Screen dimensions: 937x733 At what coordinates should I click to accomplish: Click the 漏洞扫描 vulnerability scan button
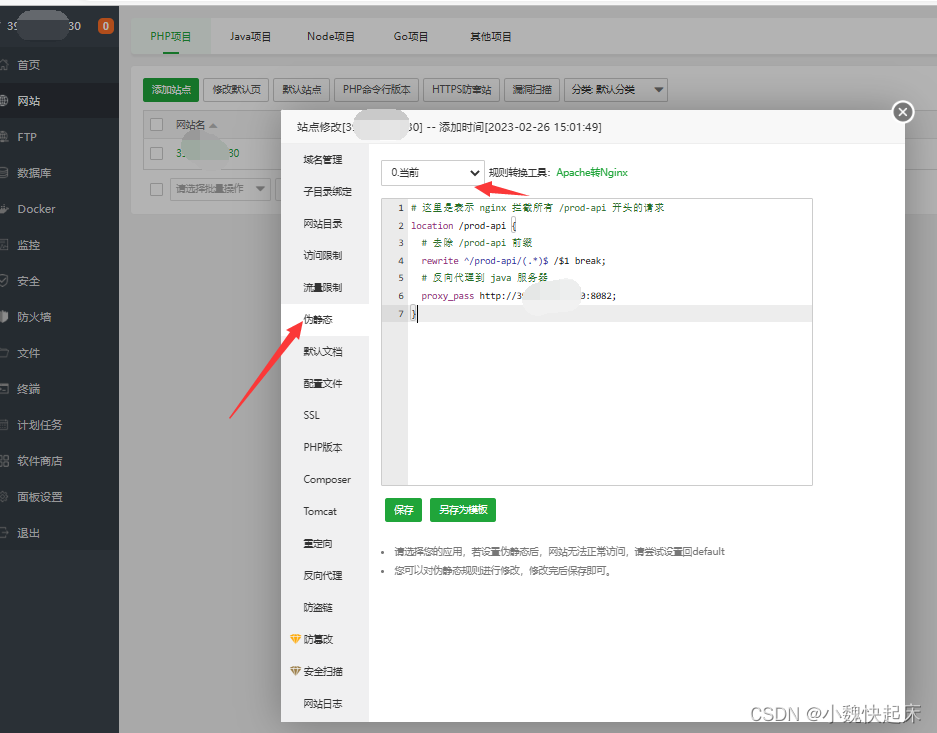coord(532,90)
